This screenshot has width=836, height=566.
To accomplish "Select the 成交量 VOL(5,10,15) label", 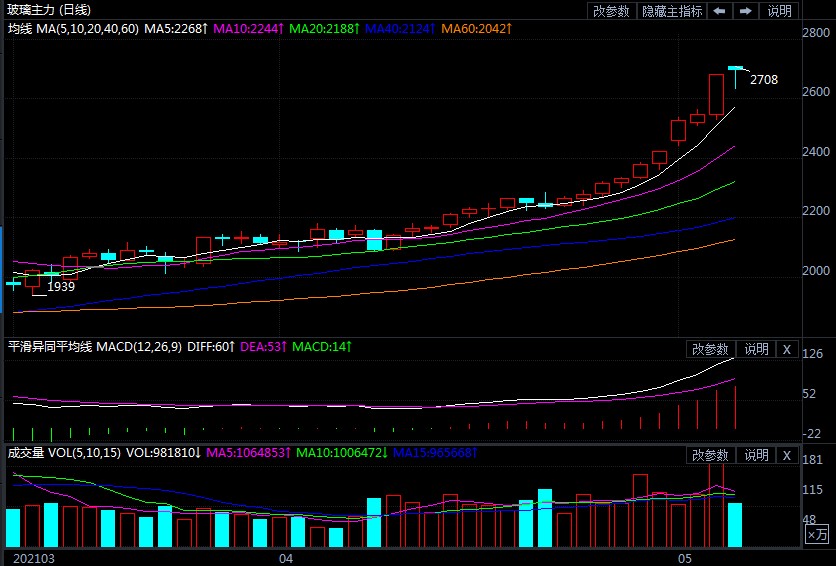I will pos(64,453).
